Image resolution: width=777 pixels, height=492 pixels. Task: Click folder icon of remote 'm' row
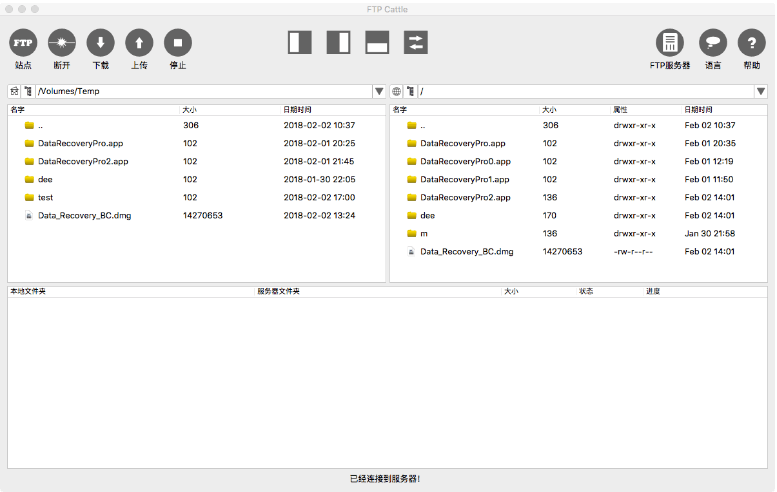coord(411,233)
